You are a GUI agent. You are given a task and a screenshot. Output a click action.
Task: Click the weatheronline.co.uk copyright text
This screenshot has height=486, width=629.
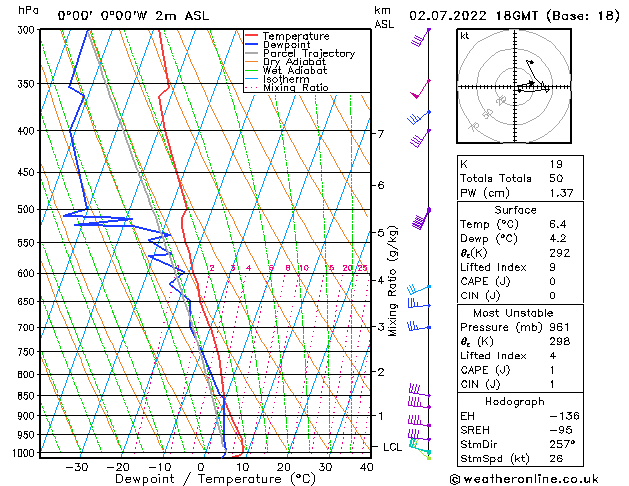[x=524, y=479]
